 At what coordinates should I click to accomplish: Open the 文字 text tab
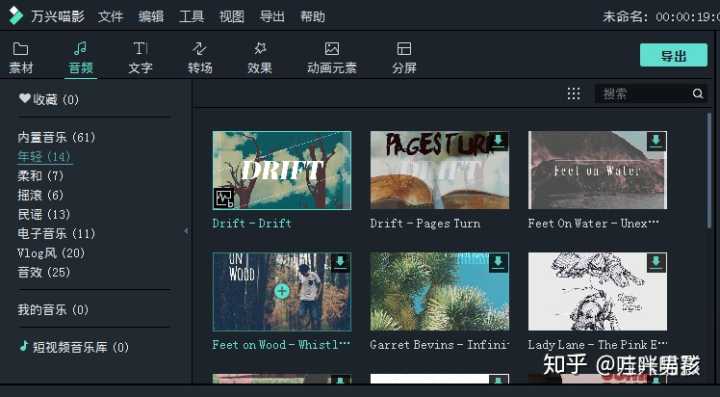point(140,58)
